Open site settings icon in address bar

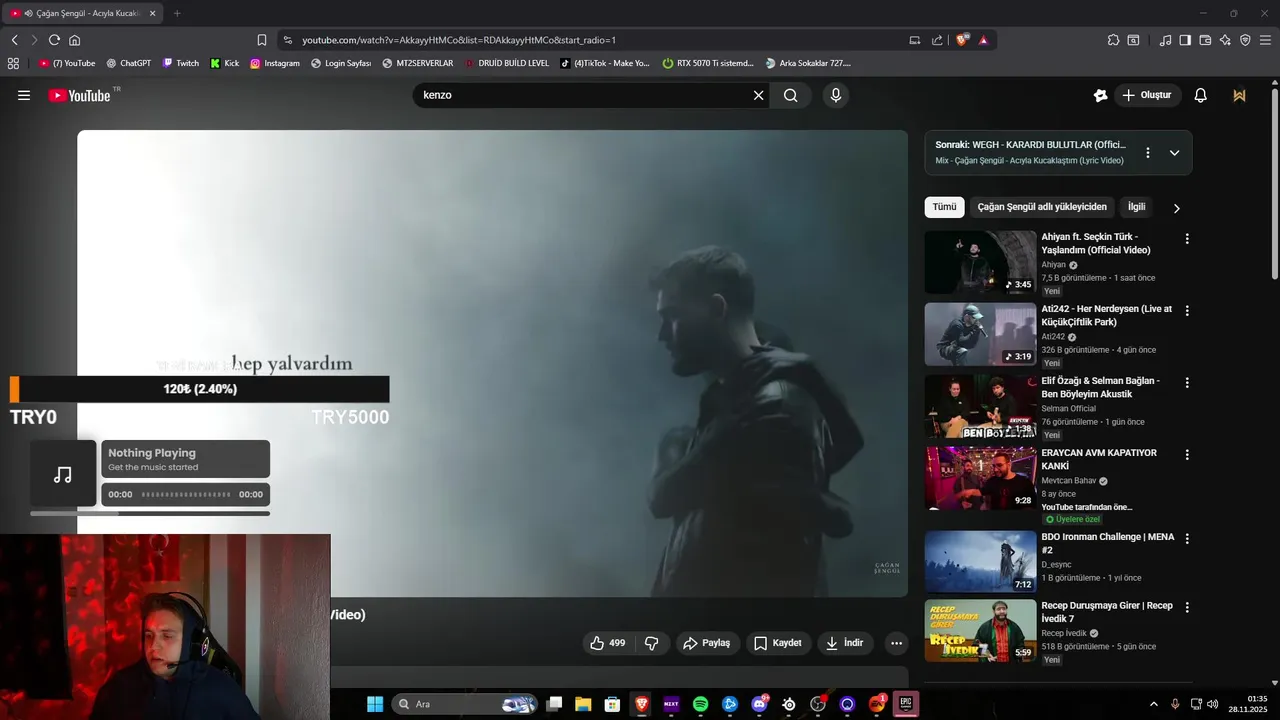point(288,40)
